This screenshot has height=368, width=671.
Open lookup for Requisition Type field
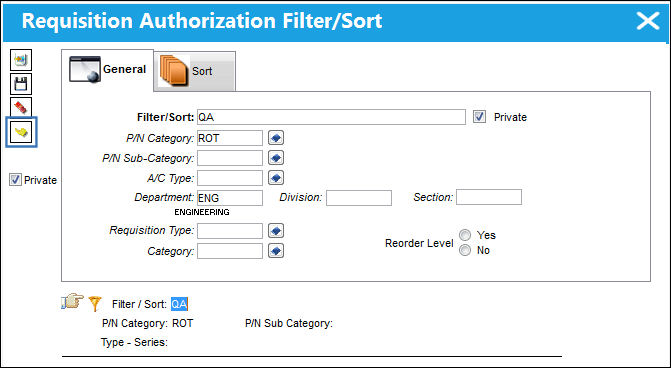276,231
